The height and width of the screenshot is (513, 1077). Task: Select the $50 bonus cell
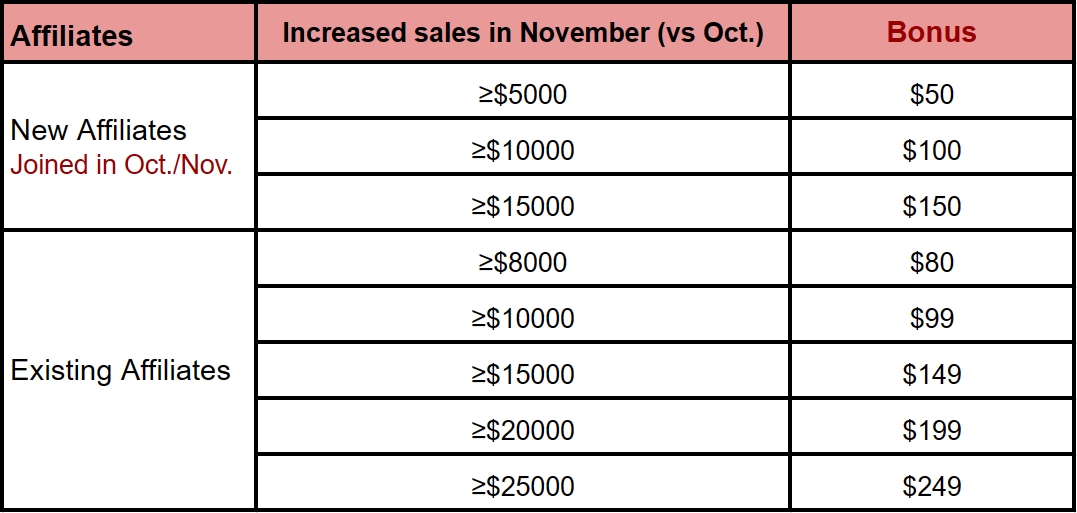(932, 91)
